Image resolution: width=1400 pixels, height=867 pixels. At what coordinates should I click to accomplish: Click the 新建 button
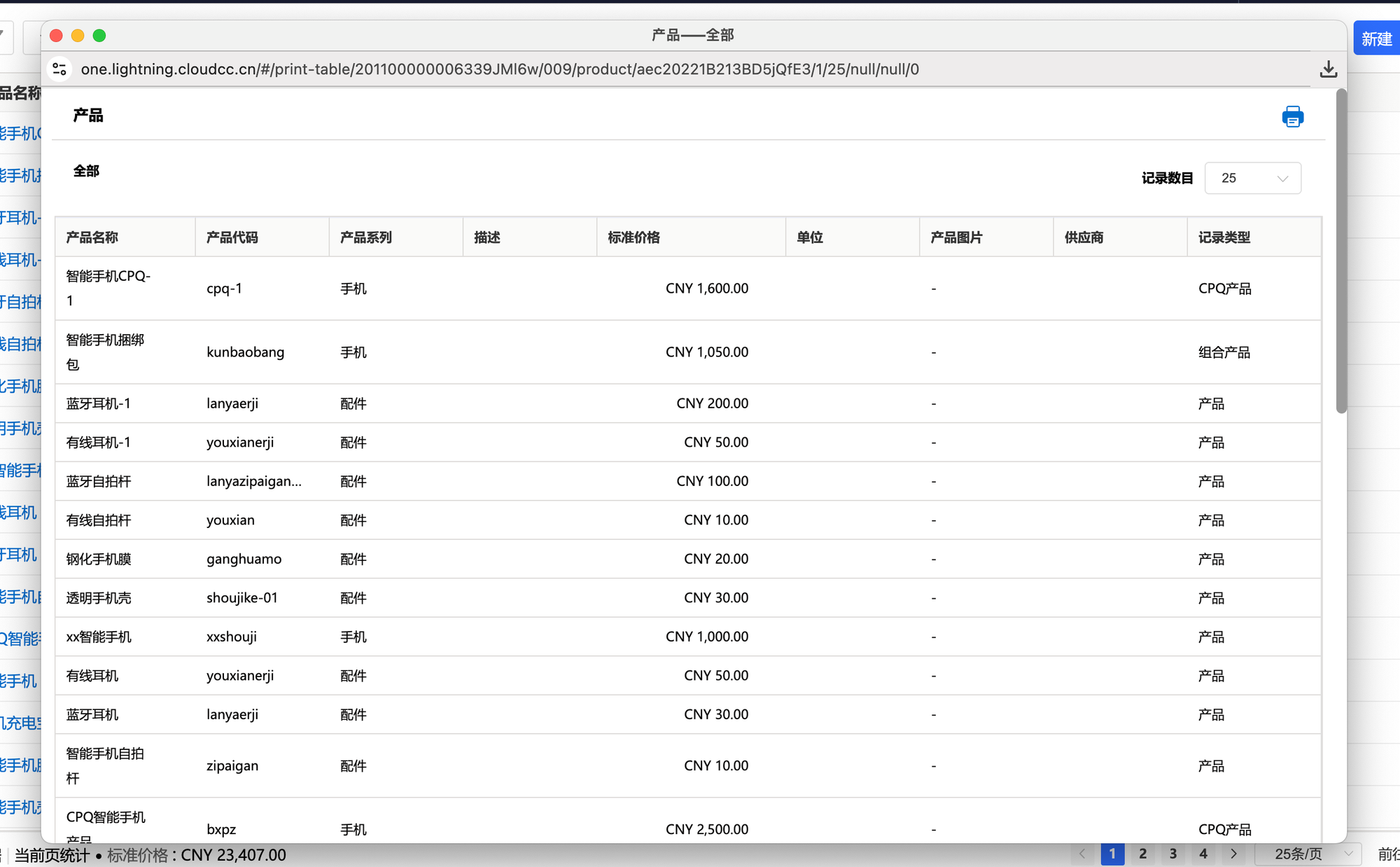(1375, 39)
